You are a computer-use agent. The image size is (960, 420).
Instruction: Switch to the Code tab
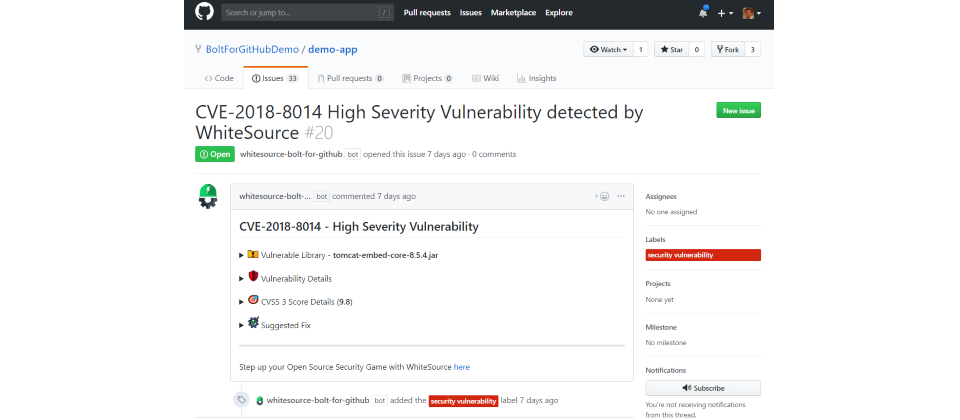[219, 78]
